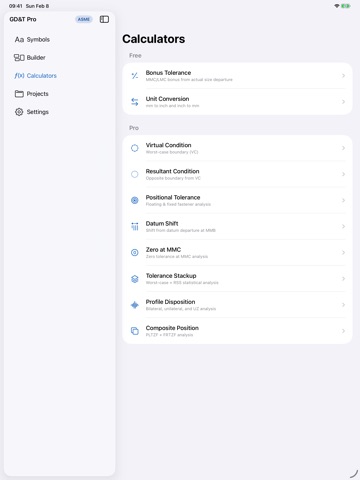Click the f(x) Calculators icon
The image size is (360, 480).
tap(19, 76)
